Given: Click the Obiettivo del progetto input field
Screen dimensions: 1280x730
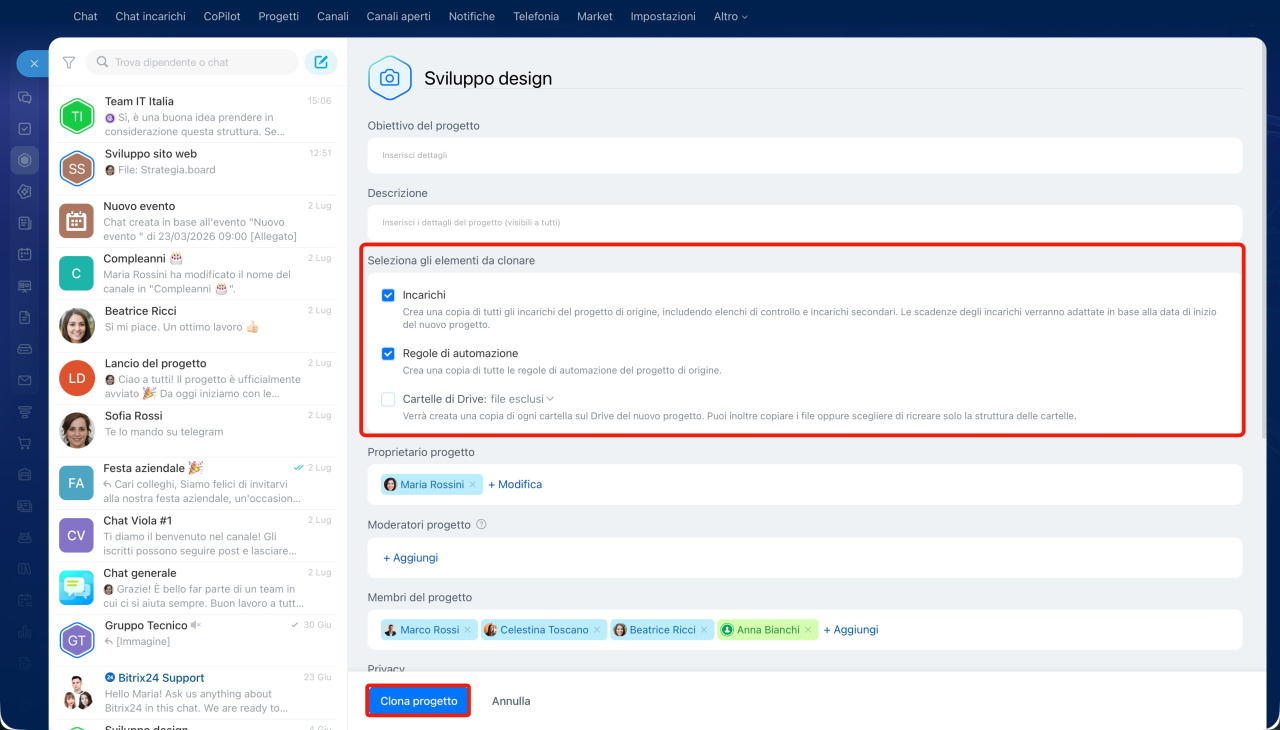Looking at the screenshot, I should tap(805, 155).
